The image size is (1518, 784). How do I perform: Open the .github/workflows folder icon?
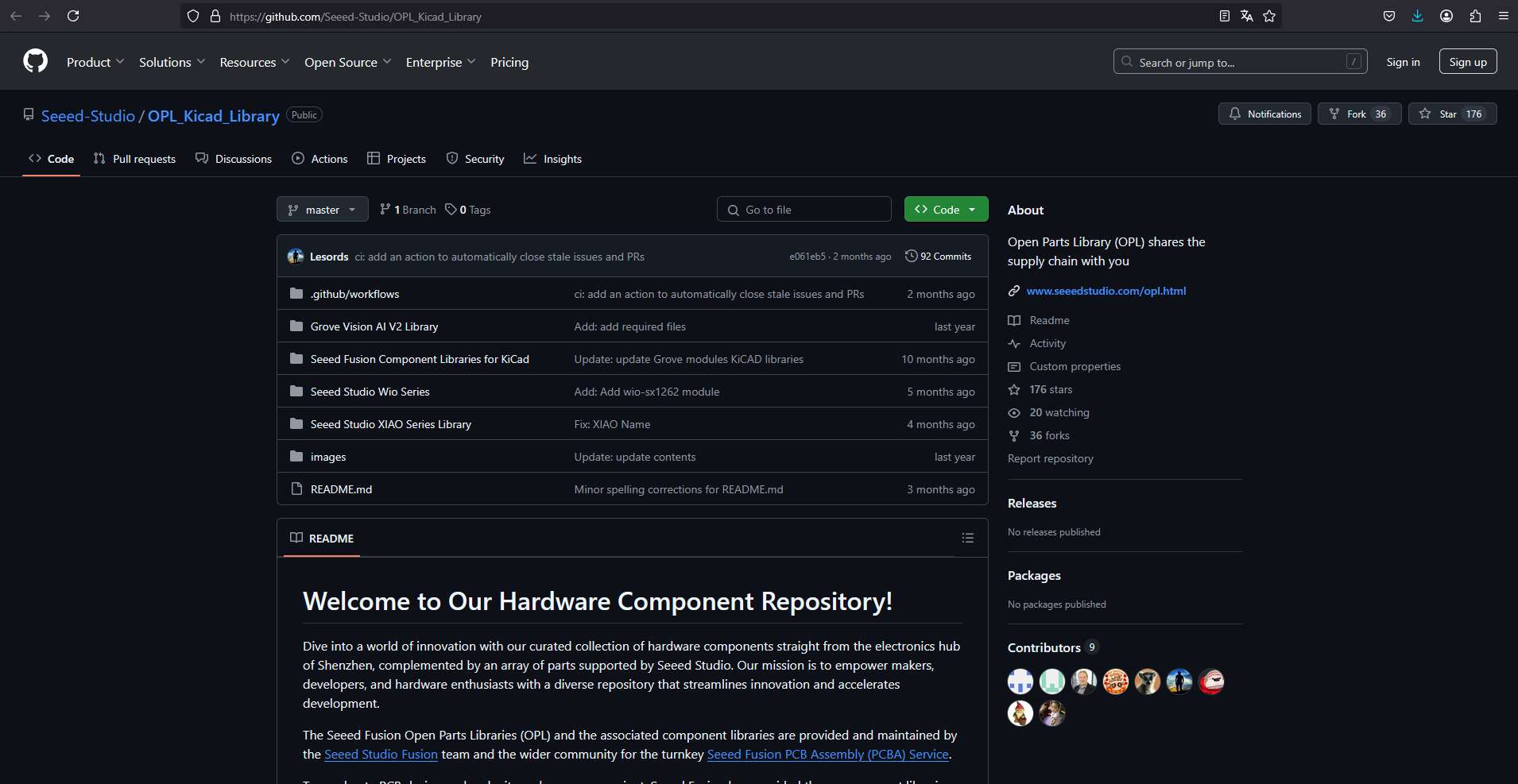[x=295, y=293]
